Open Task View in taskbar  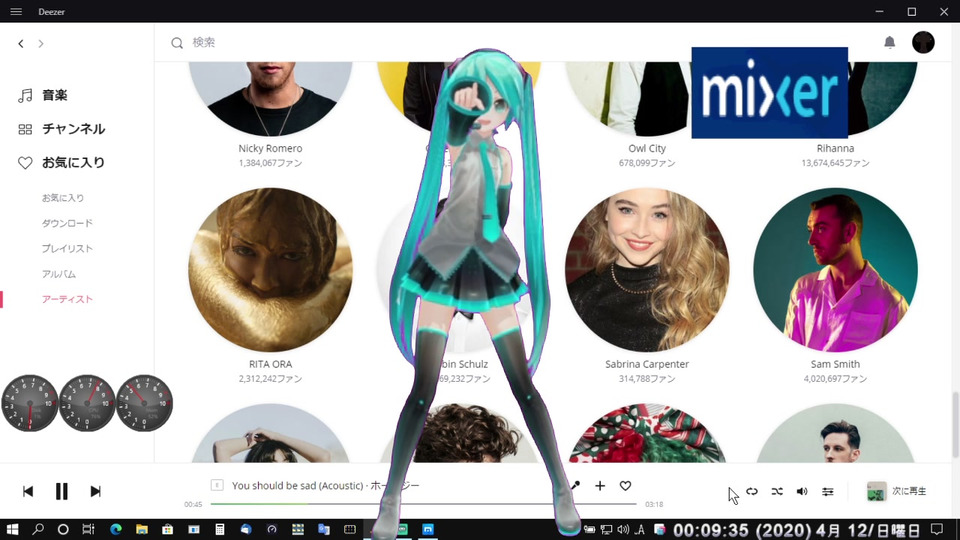click(88, 529)
